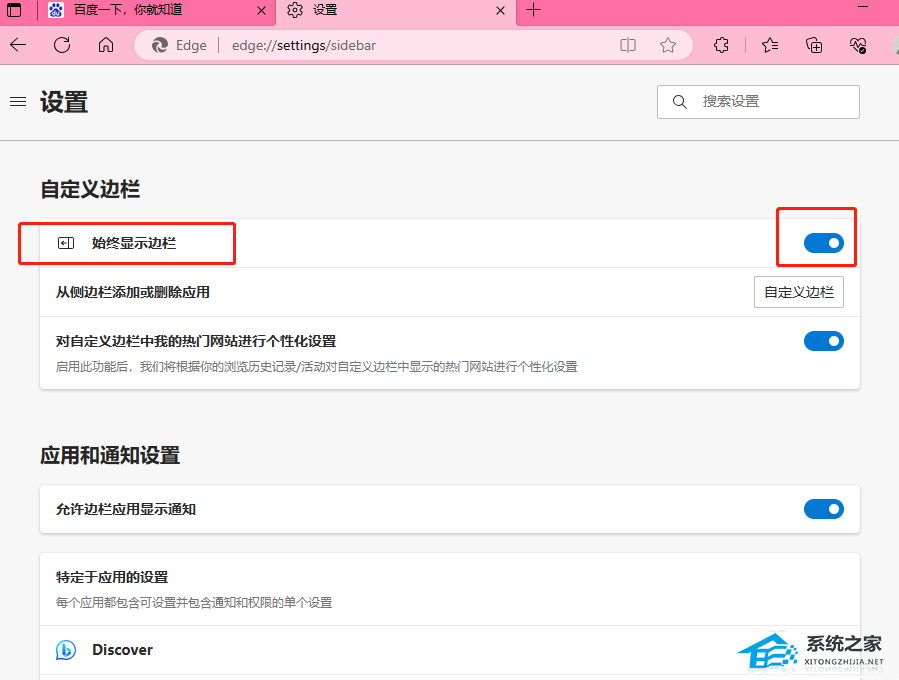Open a new tab with plus button

[533, 11]
